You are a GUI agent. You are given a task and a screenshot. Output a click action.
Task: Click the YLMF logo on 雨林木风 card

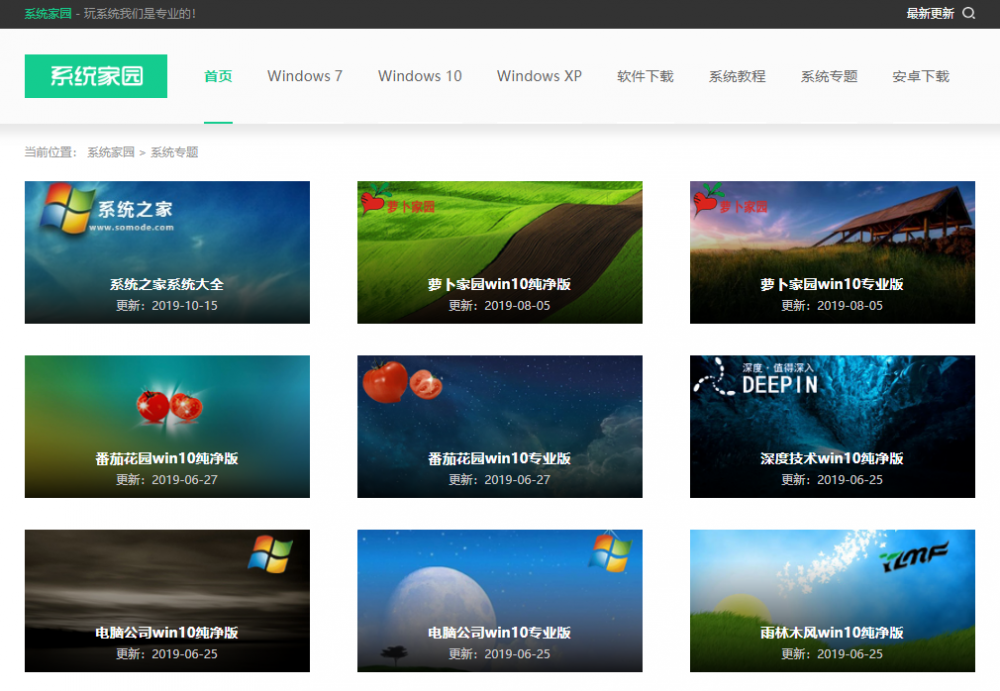(x=914, y=556)
